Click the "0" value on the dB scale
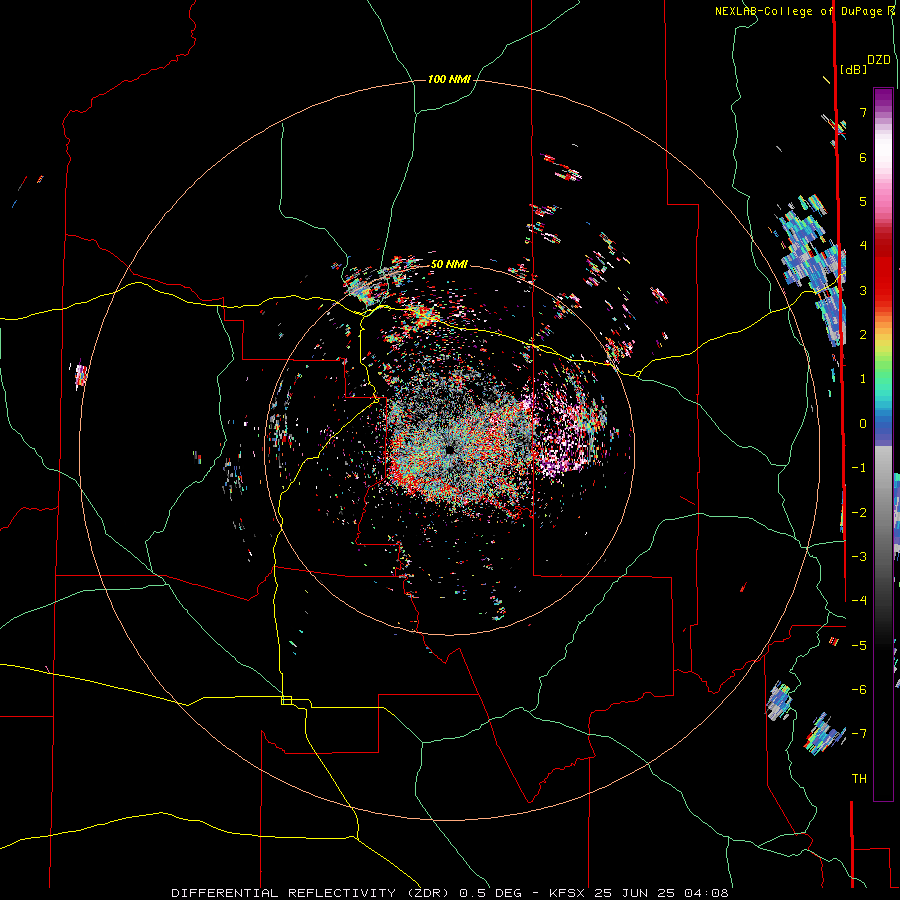 pos(863,424)
